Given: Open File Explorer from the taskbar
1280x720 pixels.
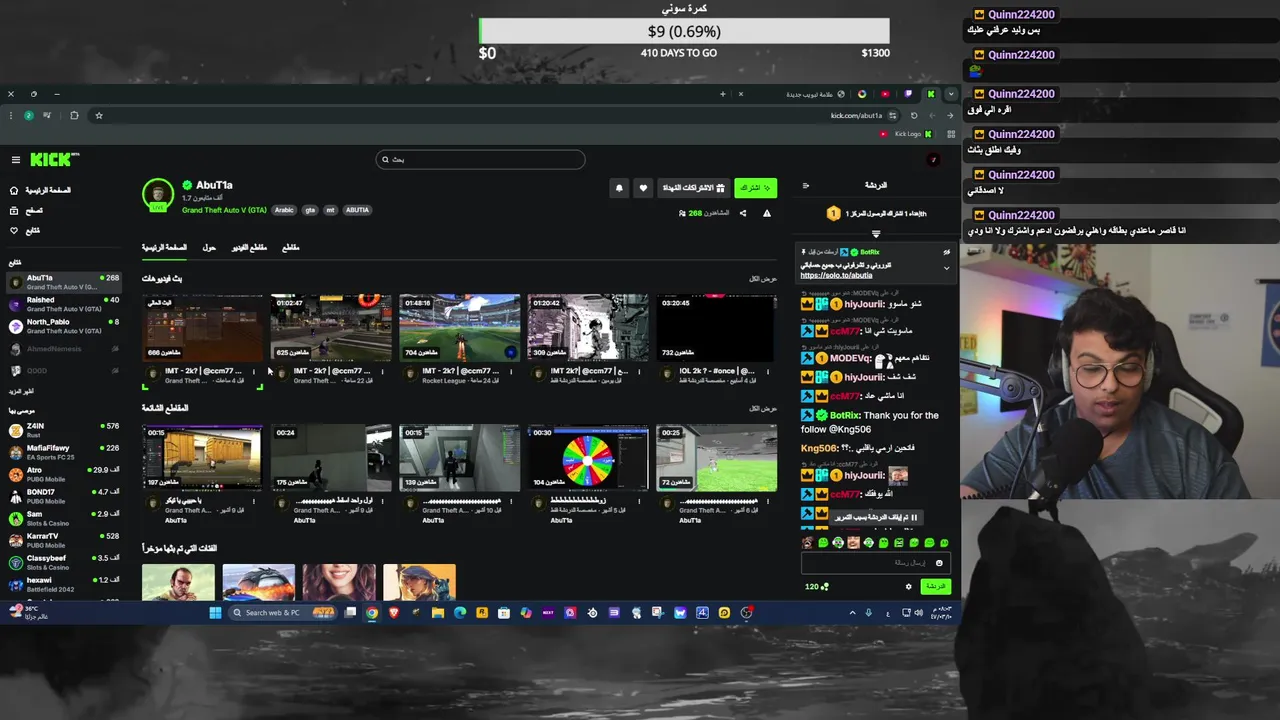Looking at the screenshot, I should click(438, 613).
